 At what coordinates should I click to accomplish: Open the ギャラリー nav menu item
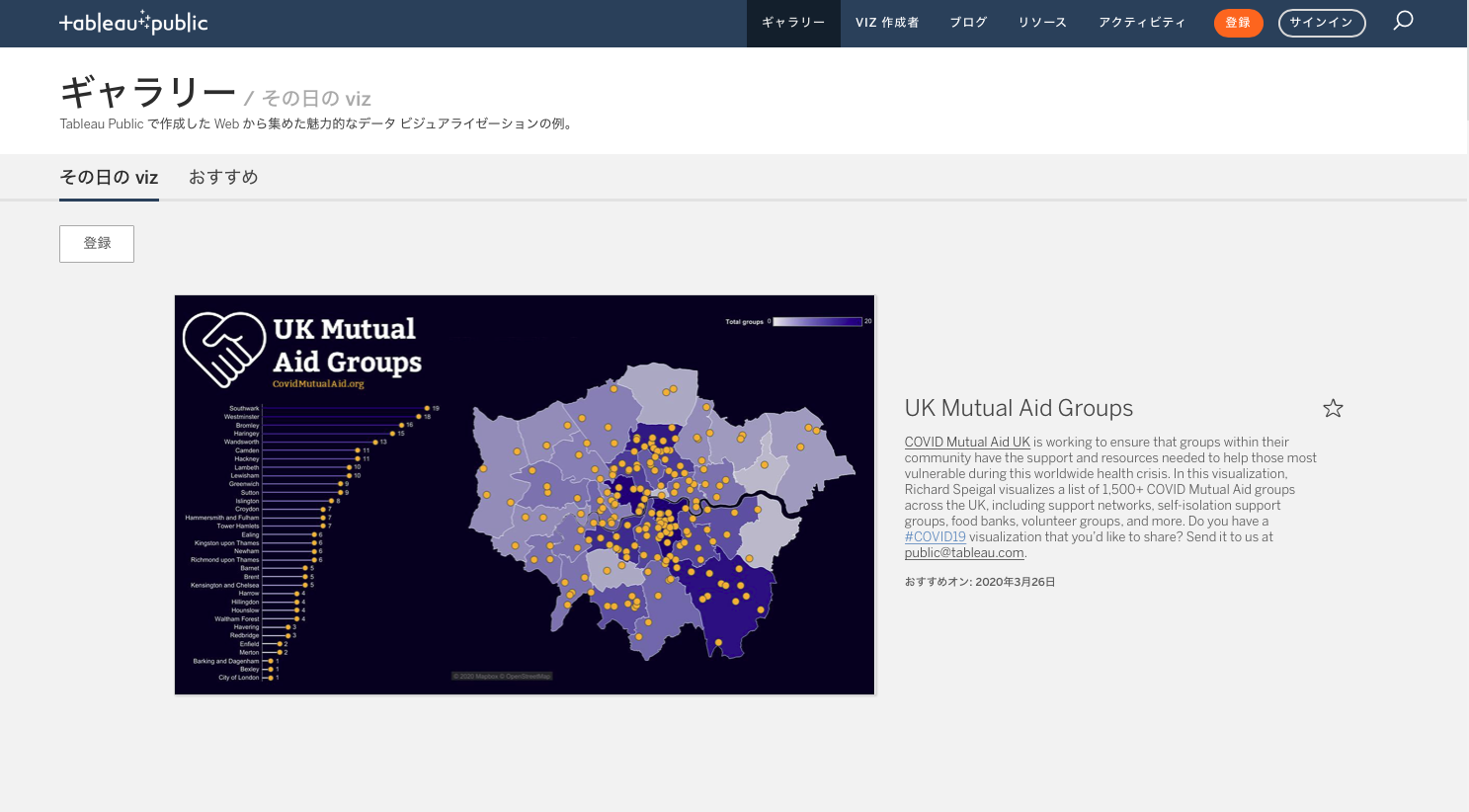(x=793, y=23)
